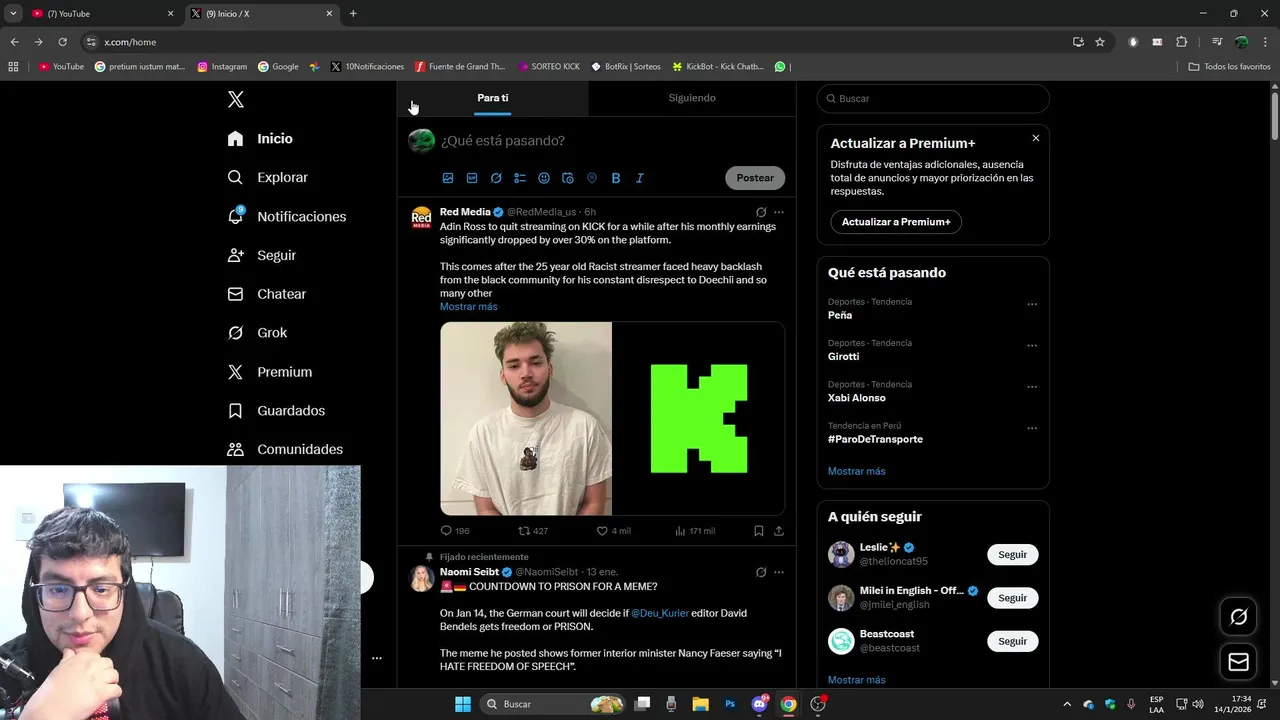1280x720 pixels.
Task: Follow Milei in English account
Action: tap(1012, 598)
